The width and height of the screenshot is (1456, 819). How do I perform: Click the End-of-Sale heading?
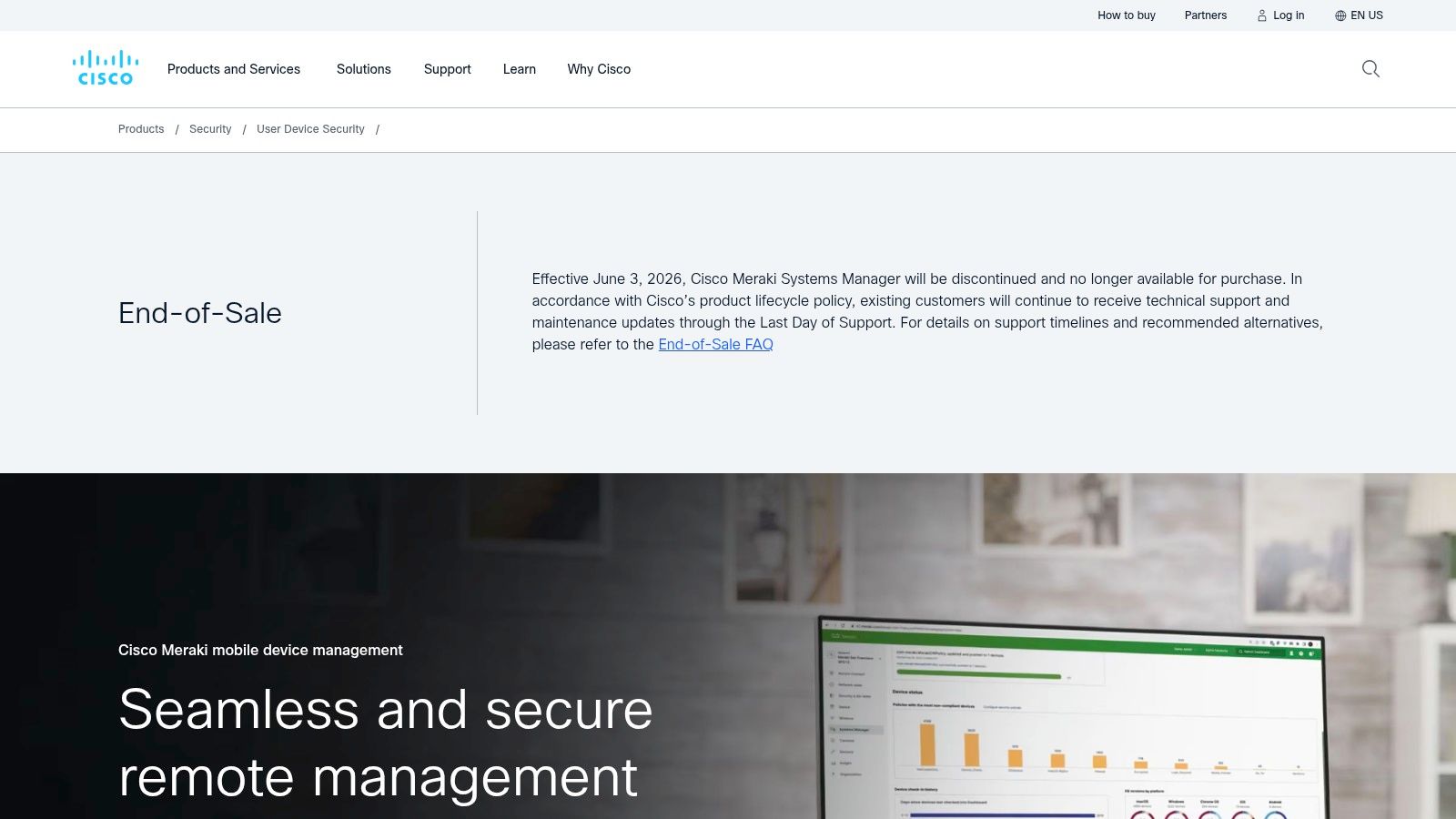click(x=200, y=313)
